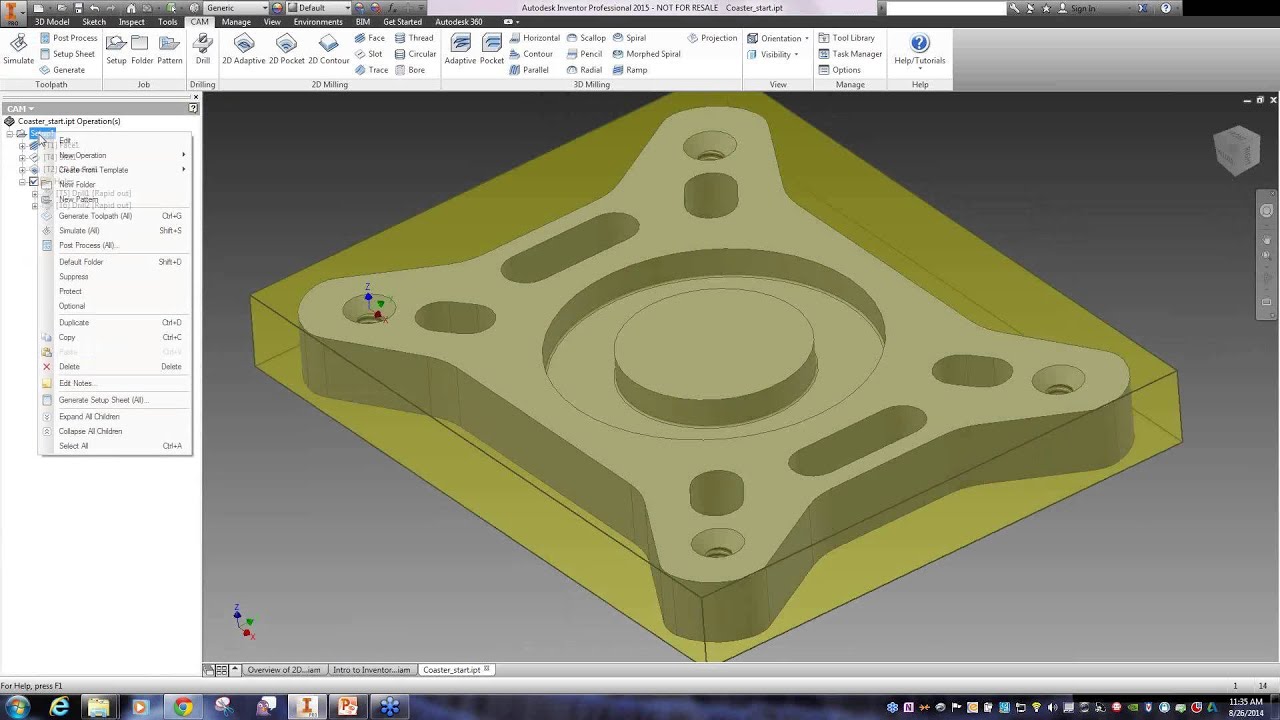Select the Radial 3D milling strategy
Image resolution: width=1280 pixels, height=720 pixels.
pyautogui.click(x=584, y=70)
